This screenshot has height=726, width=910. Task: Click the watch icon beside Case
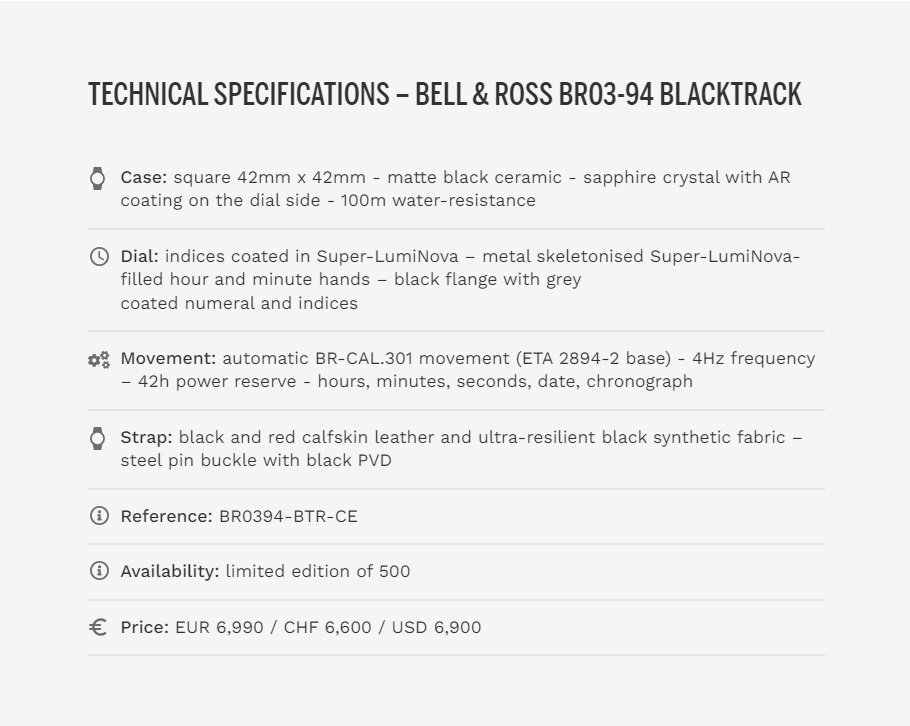click(98, 178)
